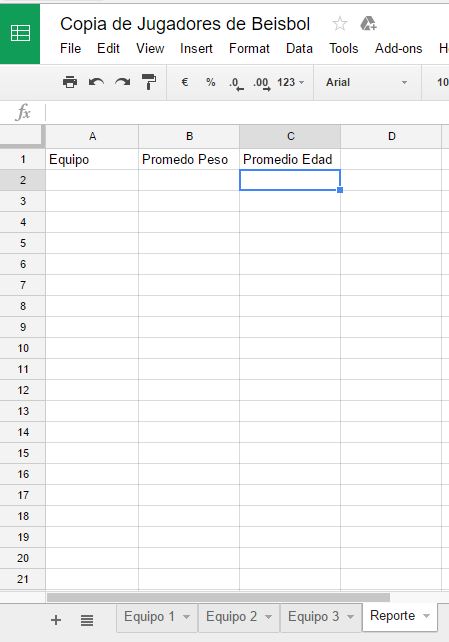This screenshot has height=642, width=449.
Task: Open the Google Sheets home icon
Action: coord(20,33)
